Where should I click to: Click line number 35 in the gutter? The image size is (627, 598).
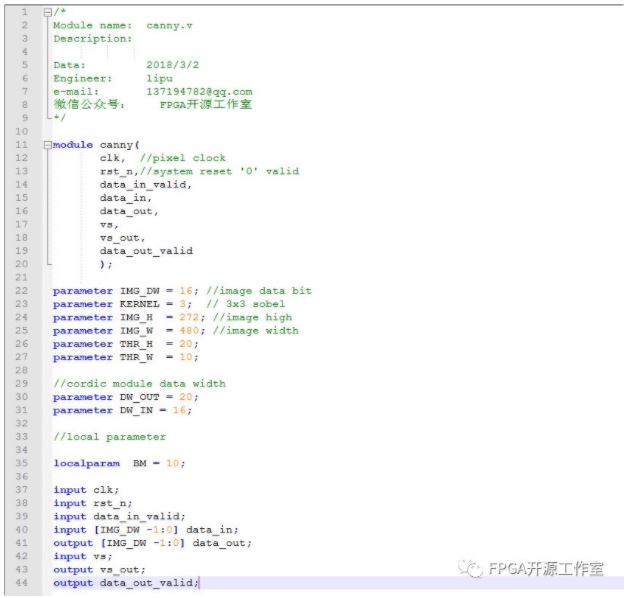22,464
